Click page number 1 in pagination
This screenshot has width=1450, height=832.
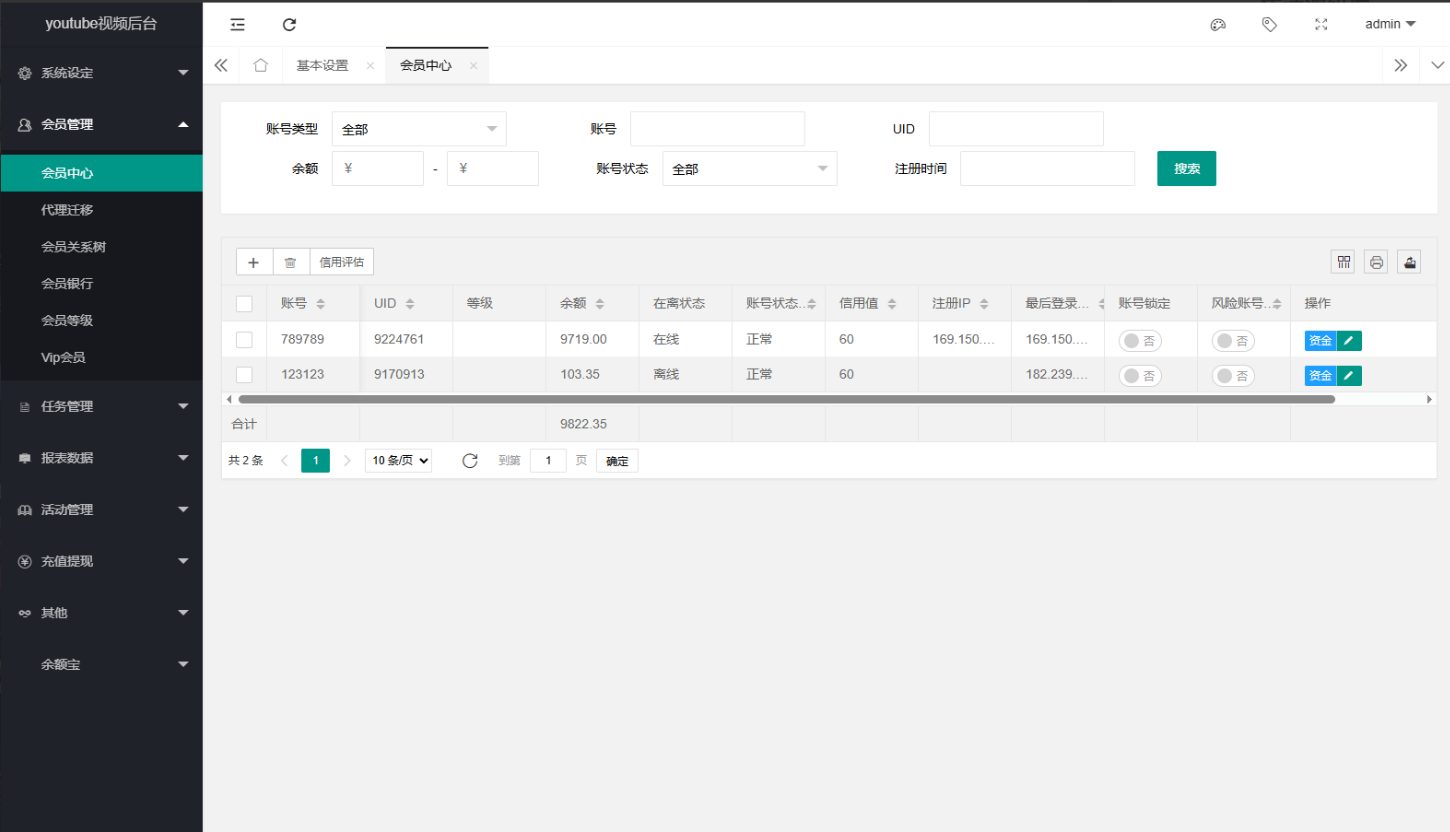[x=316, y=461]
